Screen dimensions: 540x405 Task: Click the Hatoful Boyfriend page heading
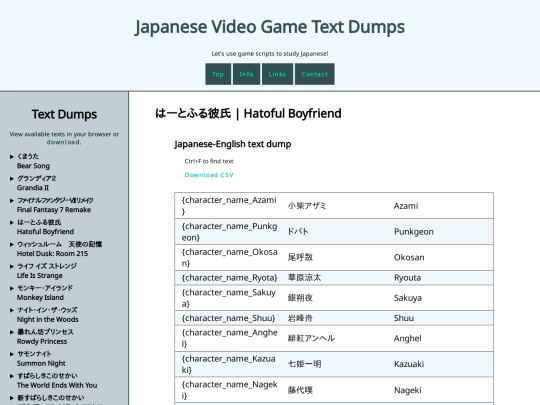[248, 113]
